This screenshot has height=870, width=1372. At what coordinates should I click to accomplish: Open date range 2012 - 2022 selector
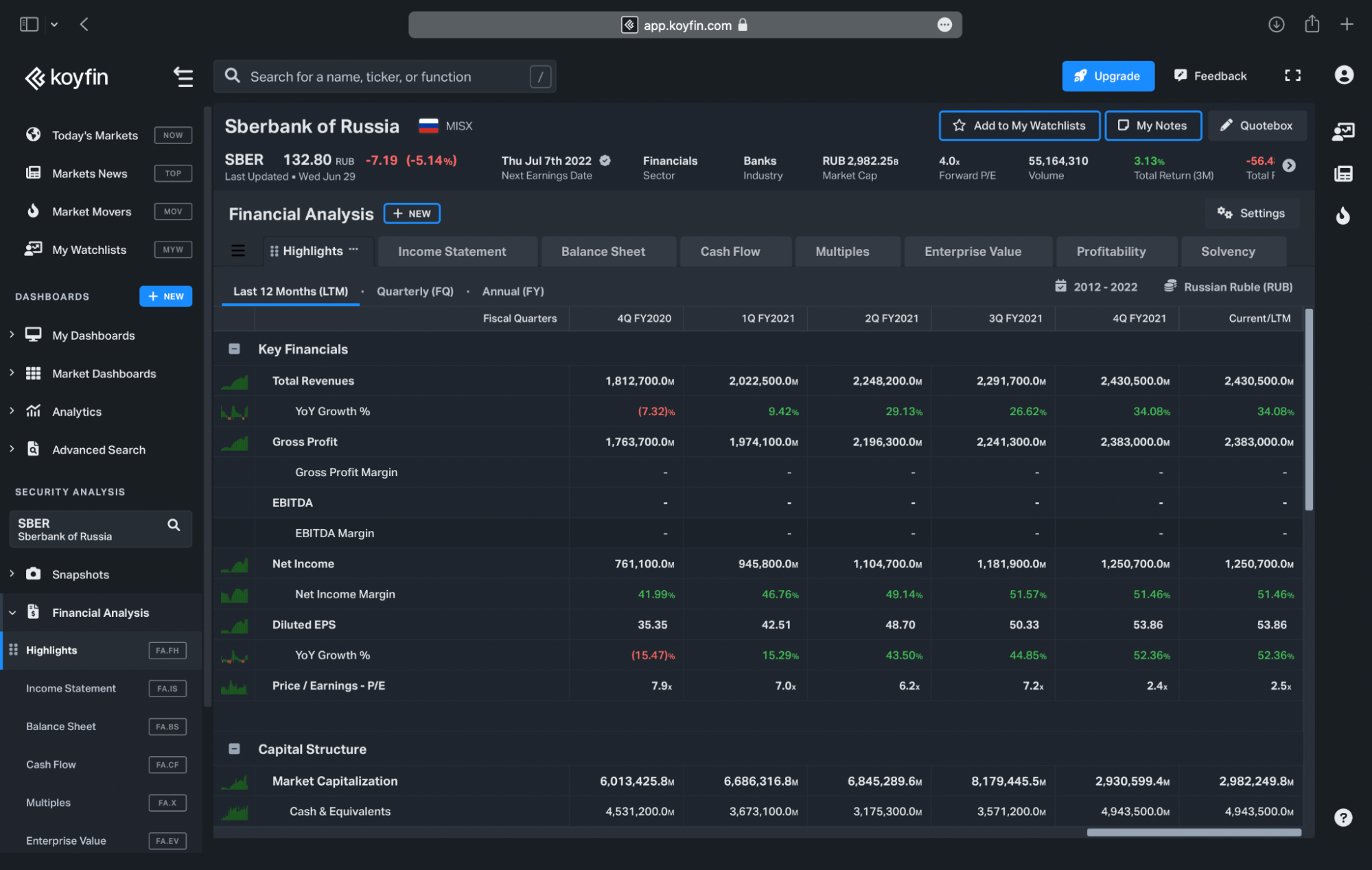1096,287
